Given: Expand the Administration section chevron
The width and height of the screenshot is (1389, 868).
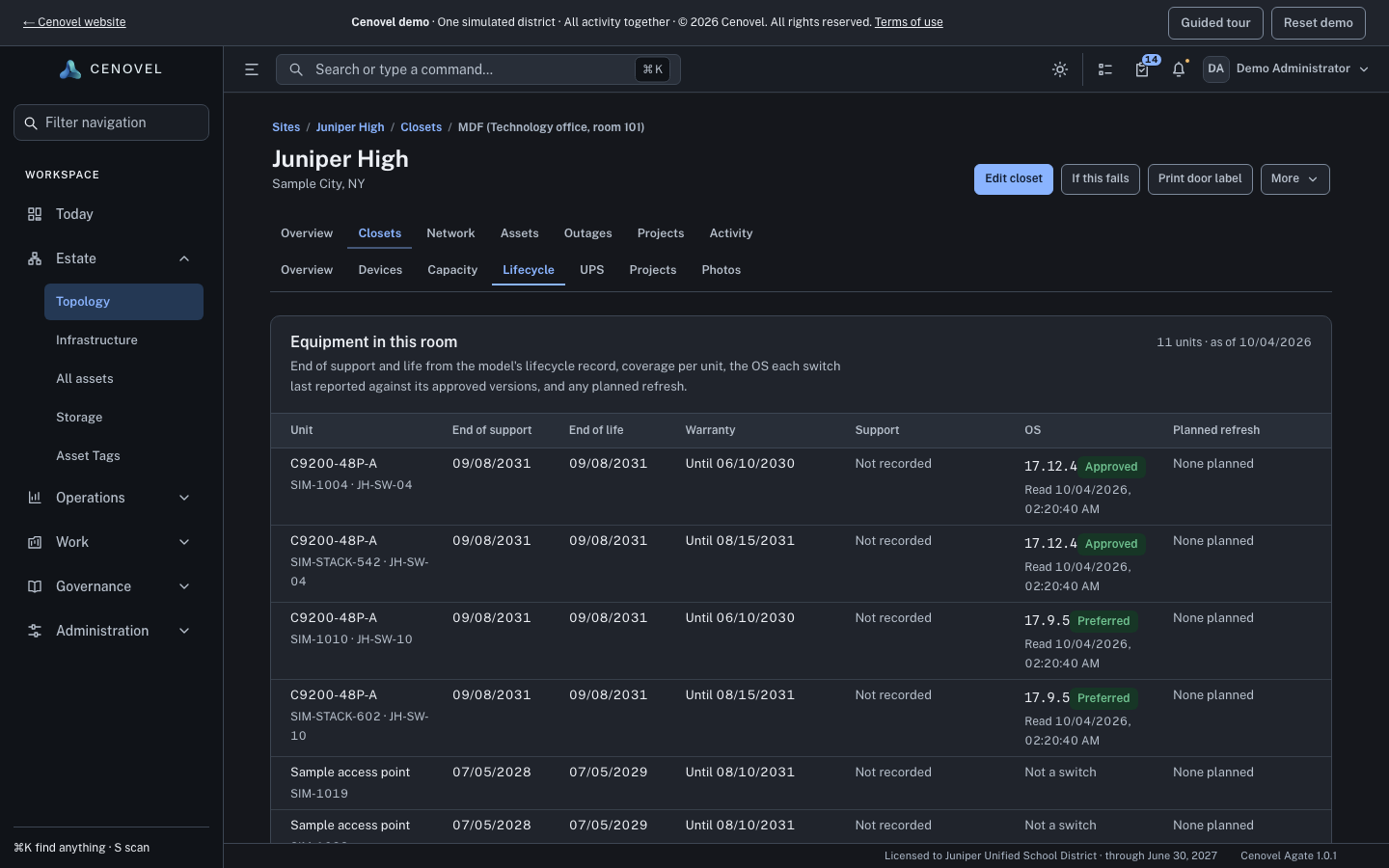Looking at the screenshot, I should point(184,631).
